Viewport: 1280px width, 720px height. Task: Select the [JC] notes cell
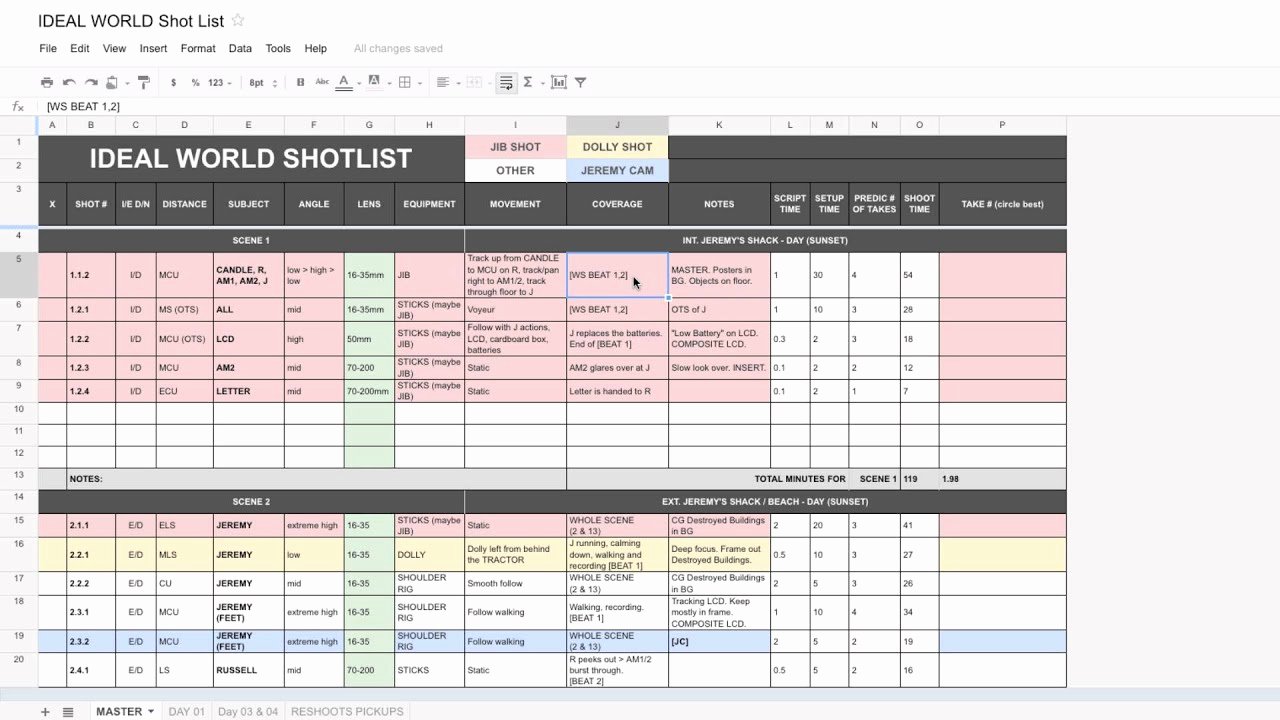pos(719,641)
